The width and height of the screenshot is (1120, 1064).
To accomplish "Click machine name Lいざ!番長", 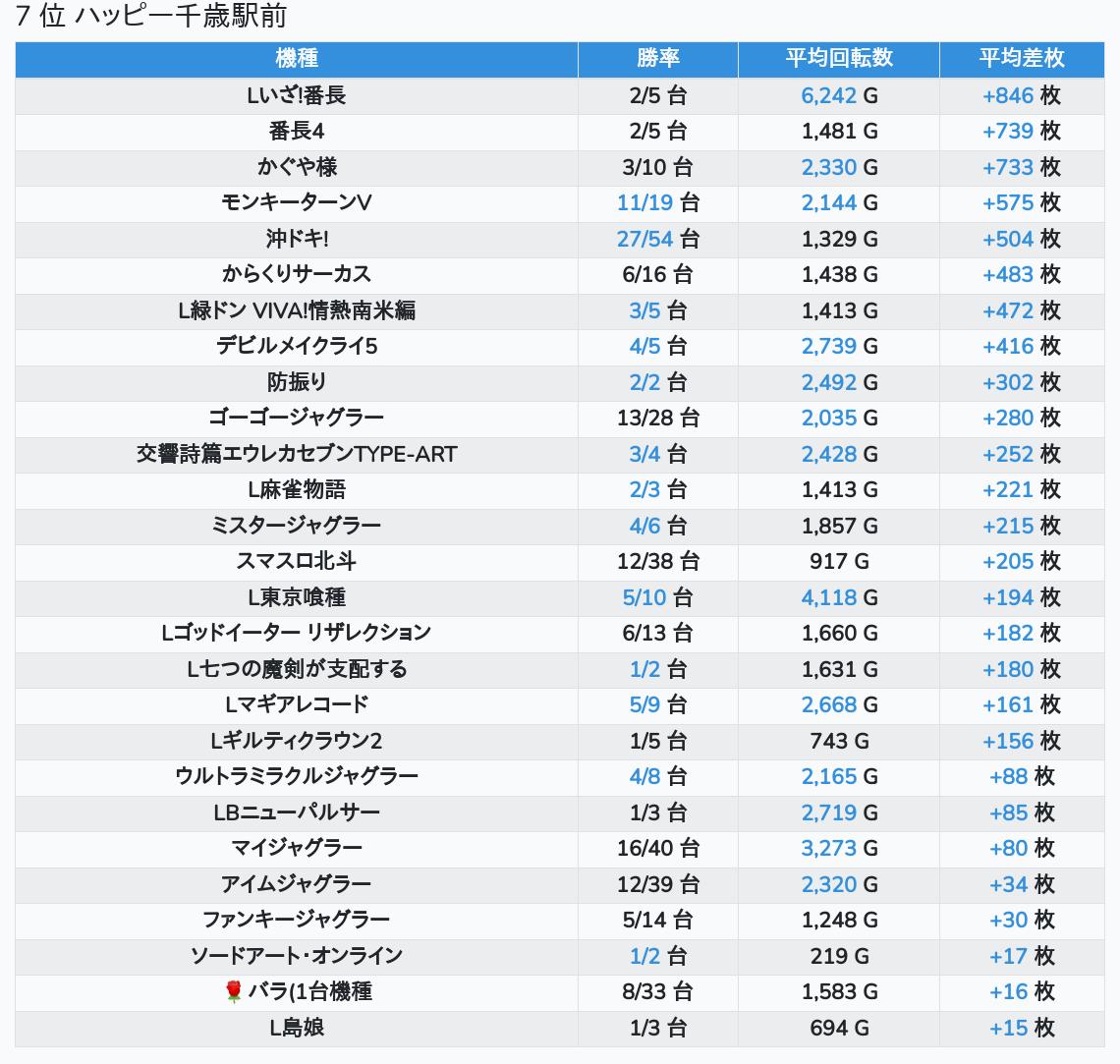I will [x=297, y=95].
